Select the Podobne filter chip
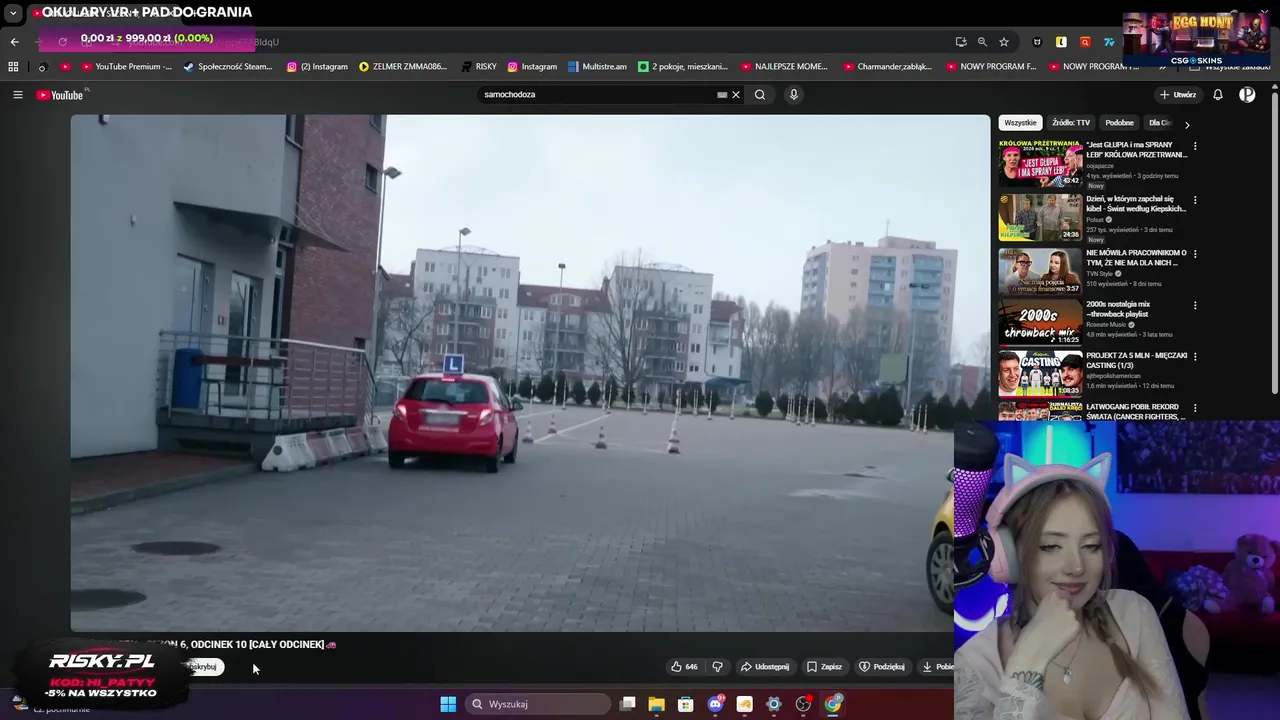This screenshot has width=1280, height=720. (x=1119, y=123)
